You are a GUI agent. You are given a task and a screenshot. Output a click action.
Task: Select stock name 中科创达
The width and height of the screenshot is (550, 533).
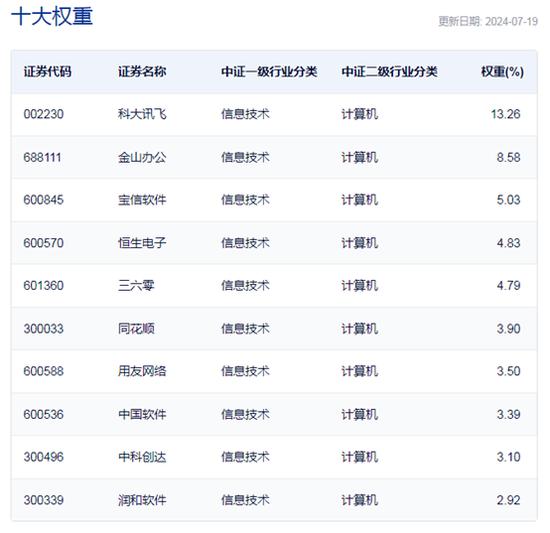[x=142, y=457]
